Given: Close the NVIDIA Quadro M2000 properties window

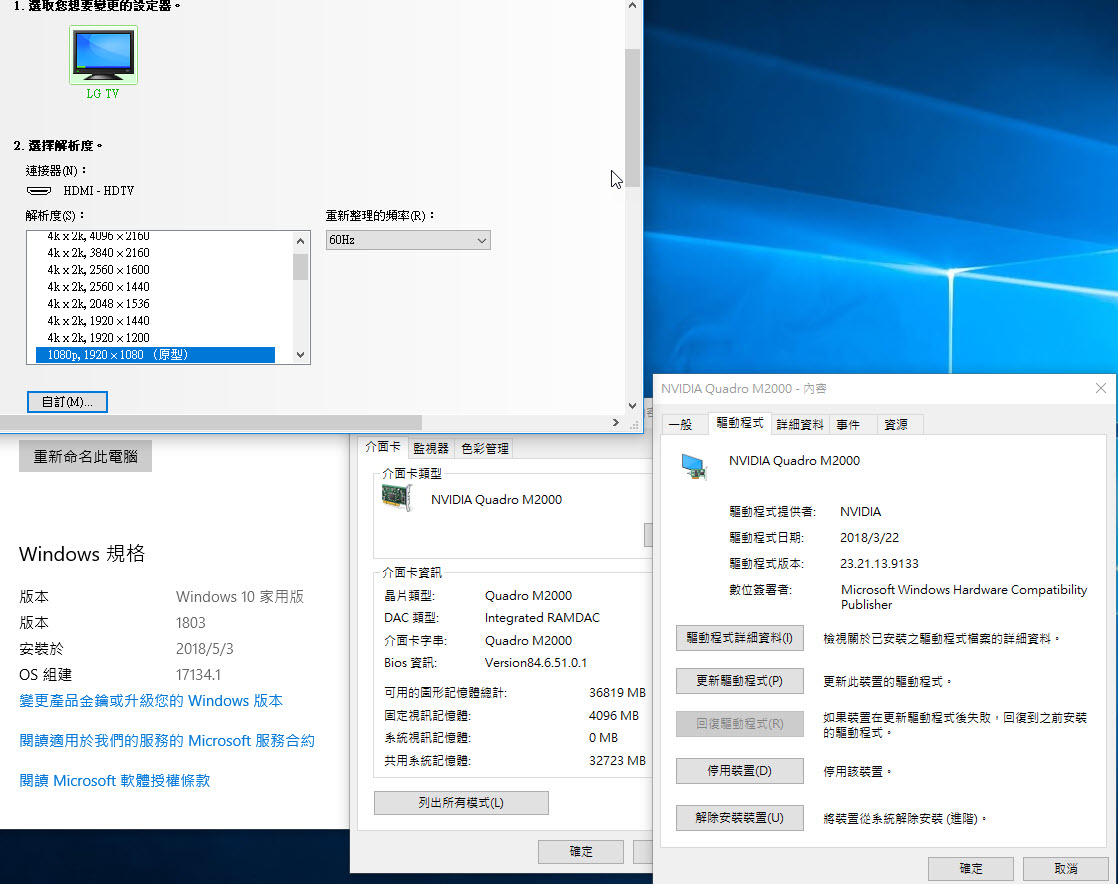Looking at the screenshot, I should click(1100, 388).
